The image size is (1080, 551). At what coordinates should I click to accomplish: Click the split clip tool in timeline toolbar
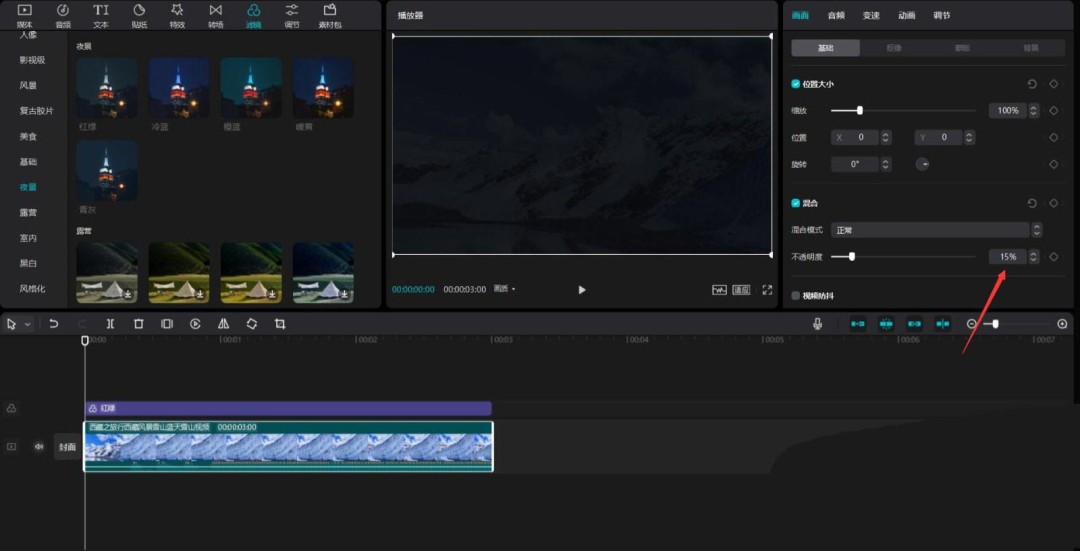110,324
